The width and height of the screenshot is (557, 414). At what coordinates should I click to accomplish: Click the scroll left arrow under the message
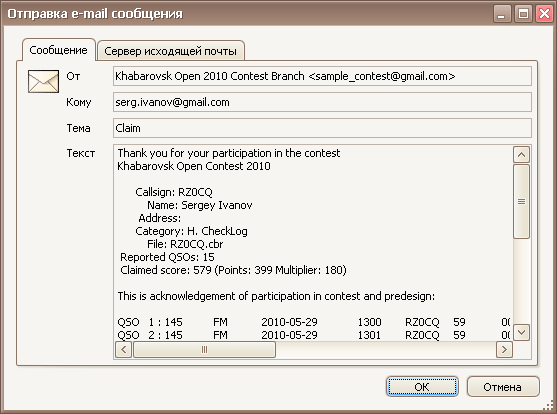coord(124,350)
